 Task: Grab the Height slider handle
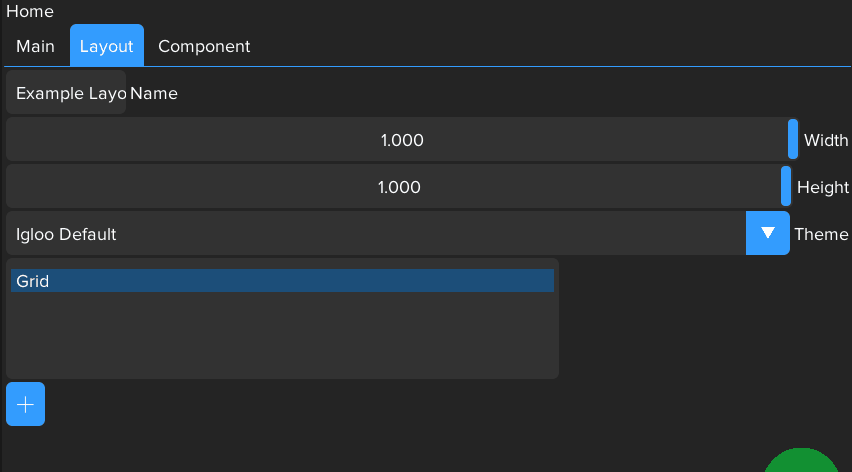click(x=786, y=187)
